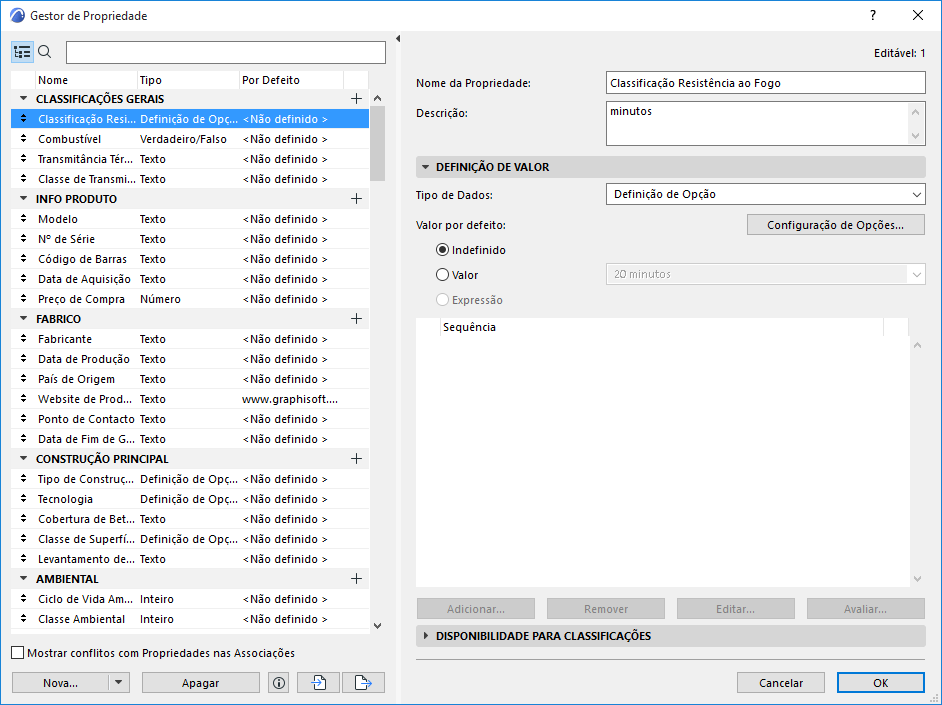Image resolution: width=942 pixels, height=705 pixels.
Task: Click the Nova... button
Action: point(60,683)
